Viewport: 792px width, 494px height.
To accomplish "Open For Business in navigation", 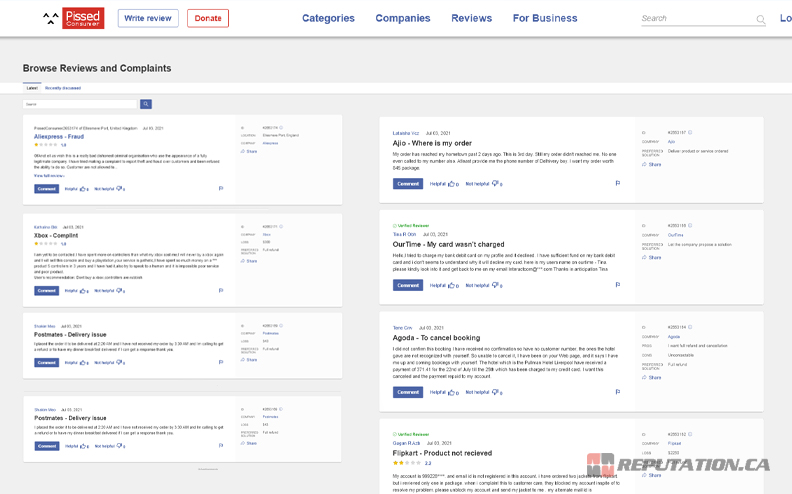I will tap(545, 18).
